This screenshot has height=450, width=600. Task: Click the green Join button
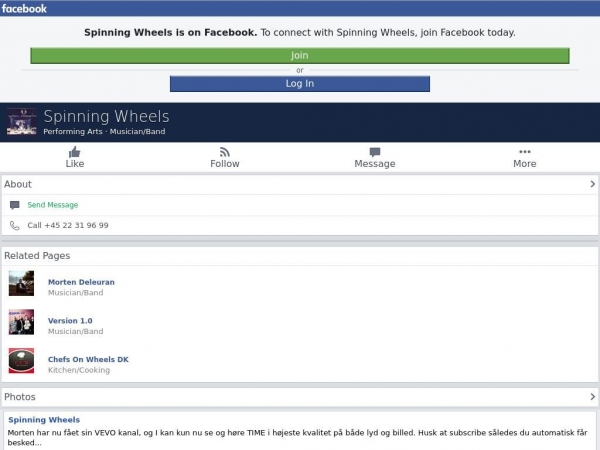[x=300, y=55]
